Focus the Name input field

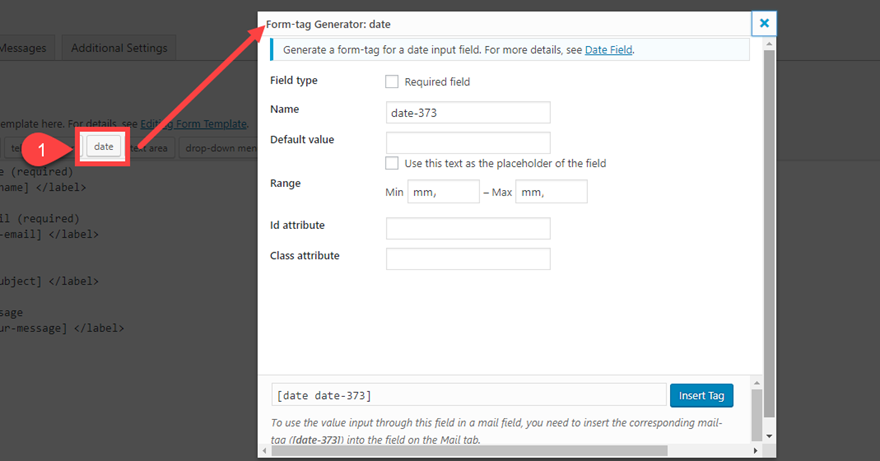[468, 113]
